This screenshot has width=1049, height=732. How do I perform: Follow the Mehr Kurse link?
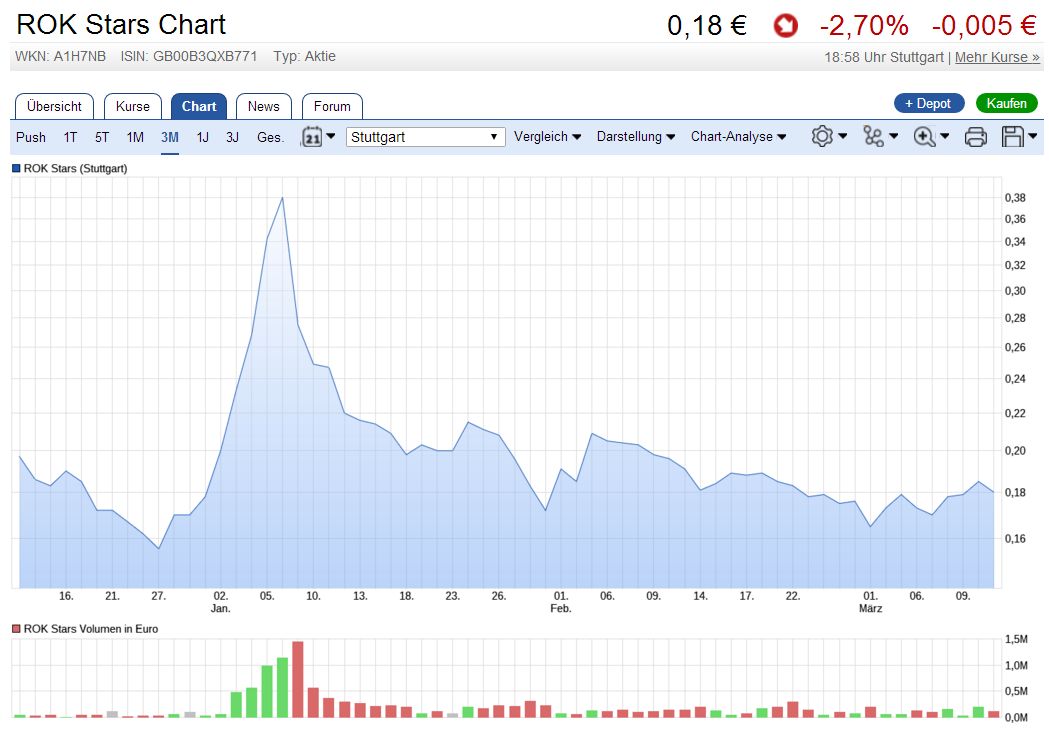[x=997, y=58]
